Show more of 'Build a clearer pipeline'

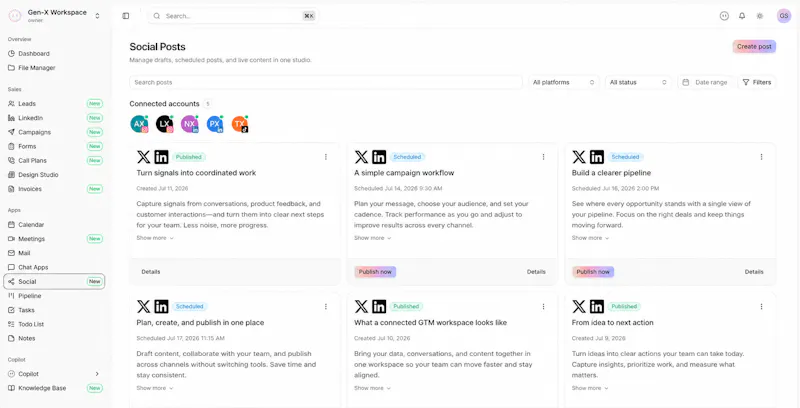590,238
